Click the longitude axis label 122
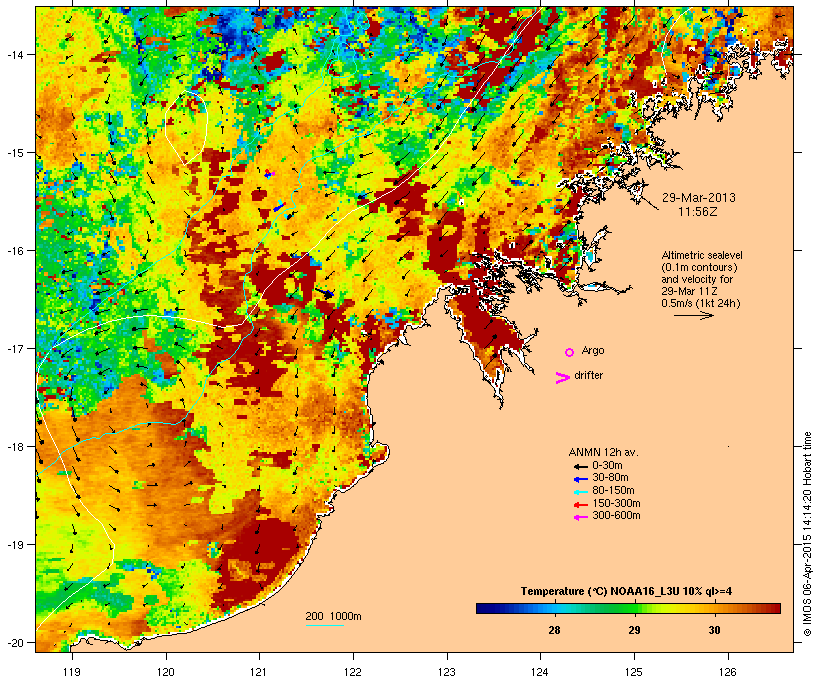 click(353, 672)
